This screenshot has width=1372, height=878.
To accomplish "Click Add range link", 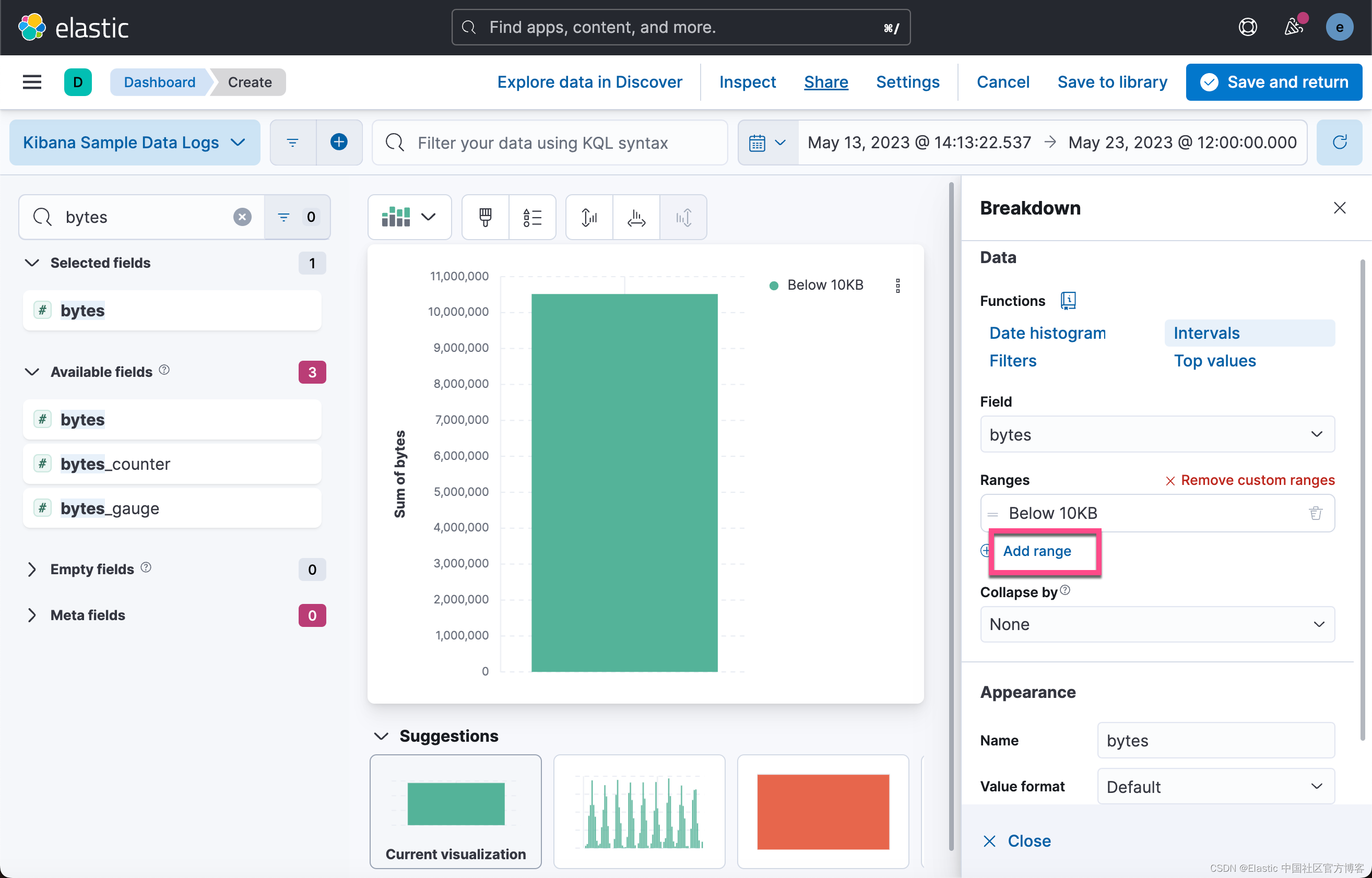I will click(x=1037, y=551).
